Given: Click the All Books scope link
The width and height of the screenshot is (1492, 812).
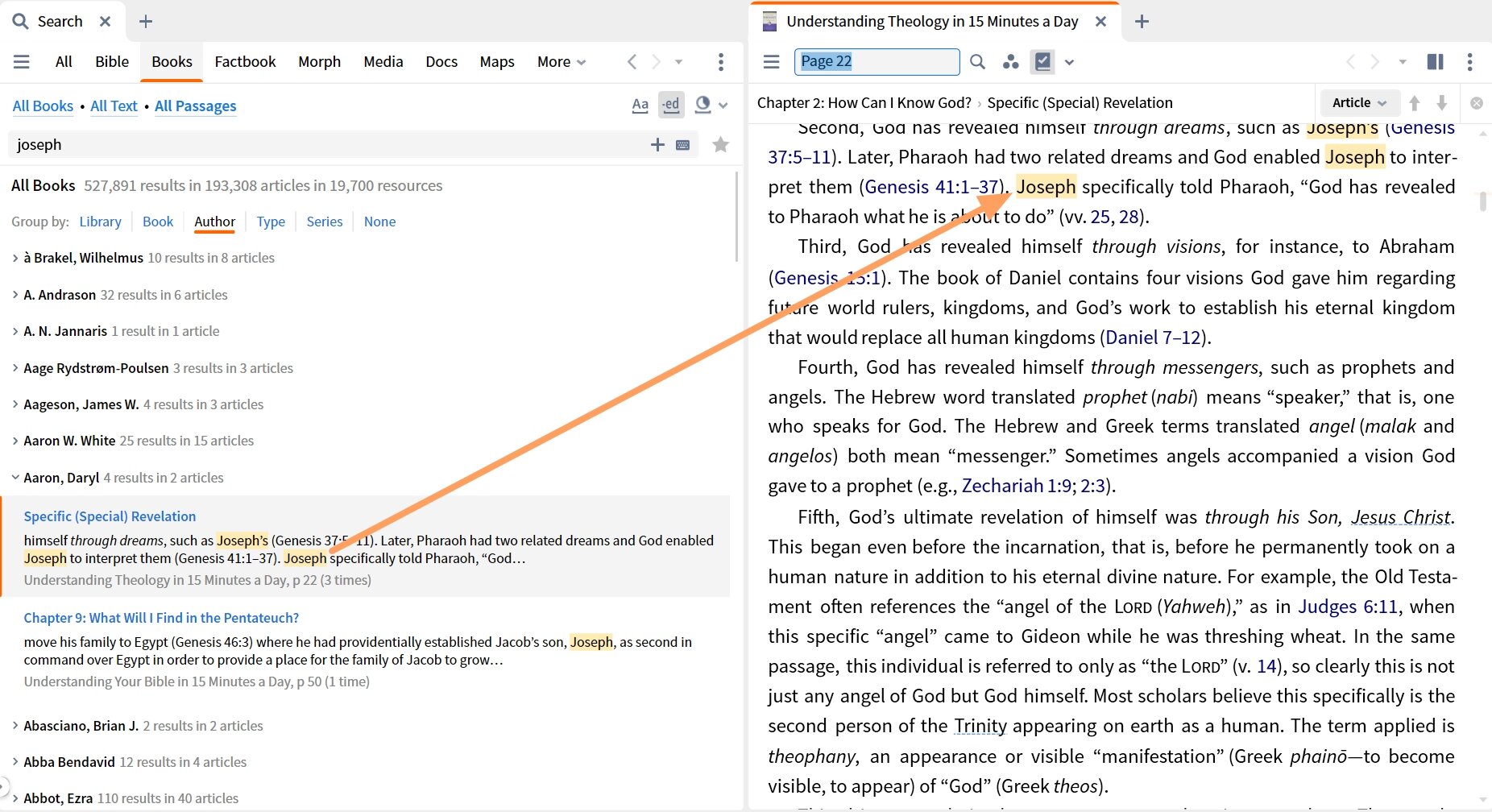Looking at the screenshot, I should tap(43, 106).
